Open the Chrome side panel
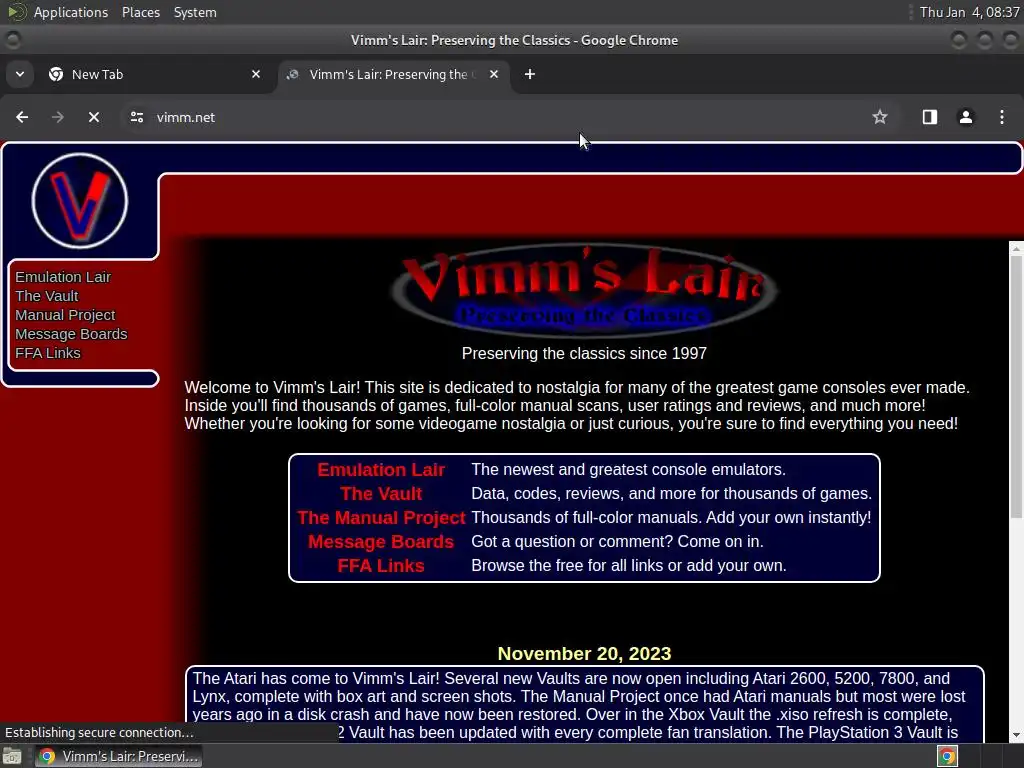Image resolution: width=1024 pixels, height=768 pixels. (929, 117)
